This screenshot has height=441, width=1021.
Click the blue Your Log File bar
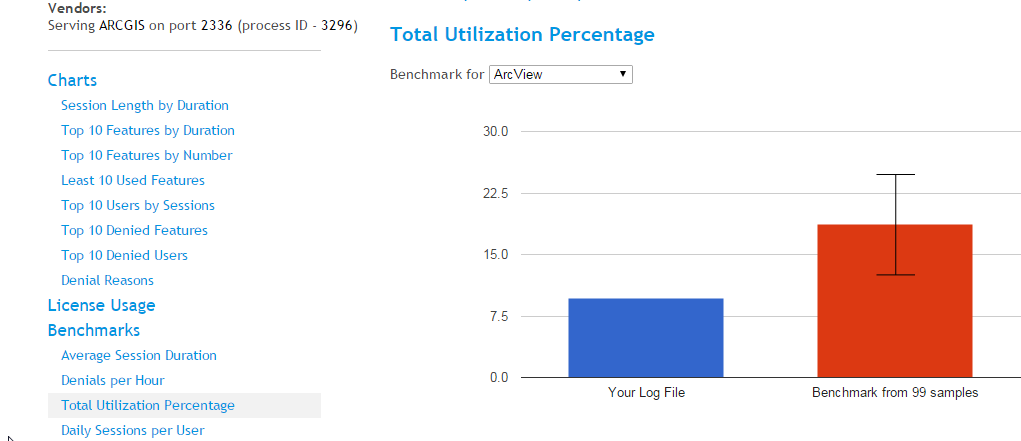pyautogui.click(x=645, y=338)
